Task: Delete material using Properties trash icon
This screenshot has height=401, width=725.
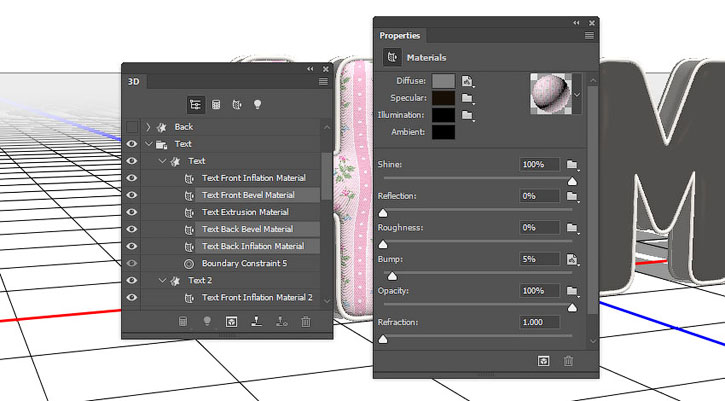Action: point(568,361)
